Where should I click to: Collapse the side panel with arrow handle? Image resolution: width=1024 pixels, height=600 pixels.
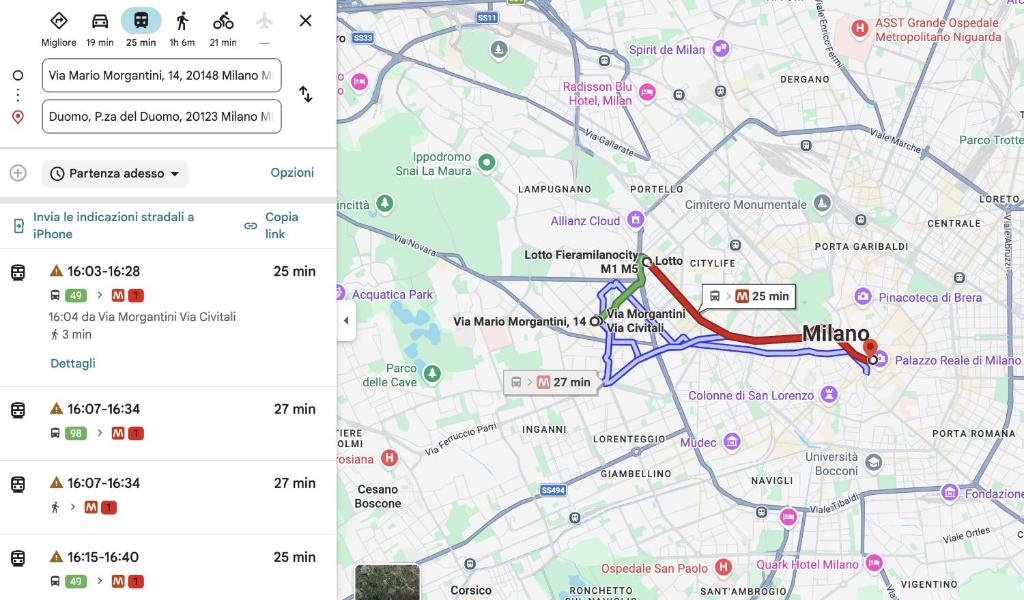tap(346, 320)
